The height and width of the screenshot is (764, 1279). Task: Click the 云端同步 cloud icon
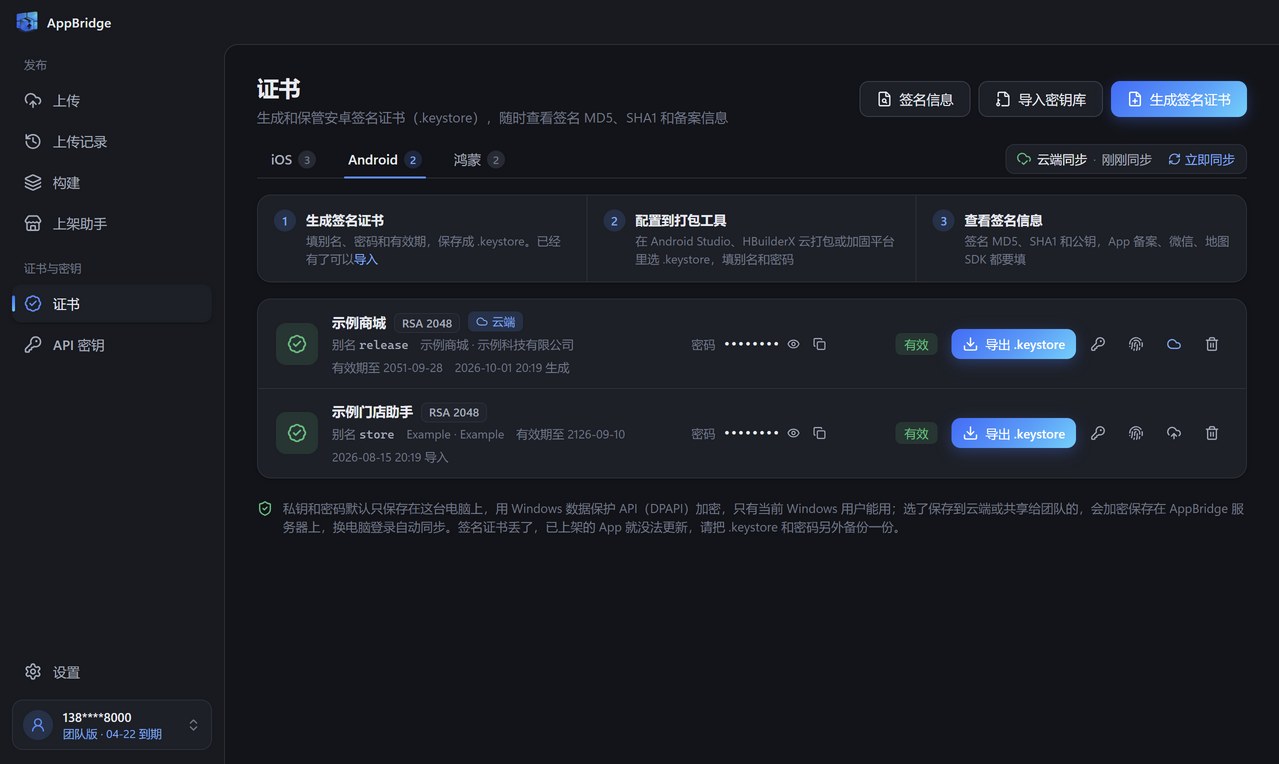click(1023, 160)
